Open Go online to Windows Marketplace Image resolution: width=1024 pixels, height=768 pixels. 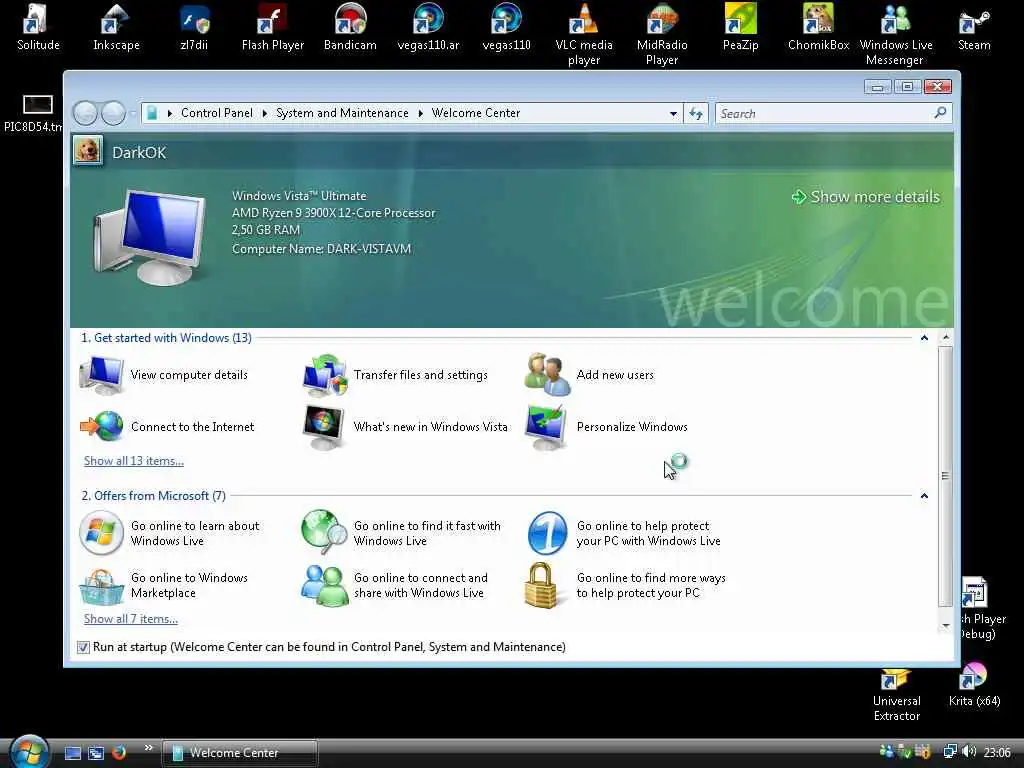(x=163, y=585)
